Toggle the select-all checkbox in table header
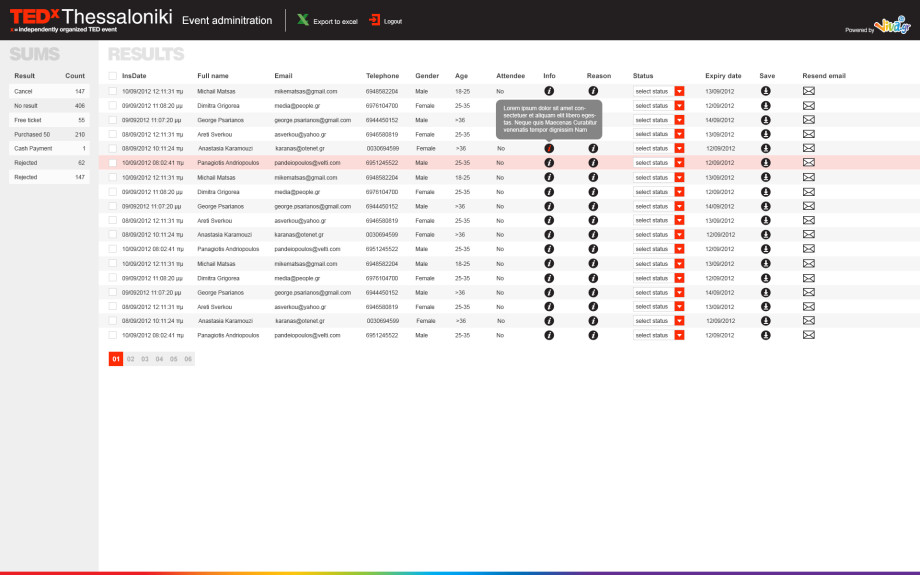 pyautogui.click(x=113, y=76)
